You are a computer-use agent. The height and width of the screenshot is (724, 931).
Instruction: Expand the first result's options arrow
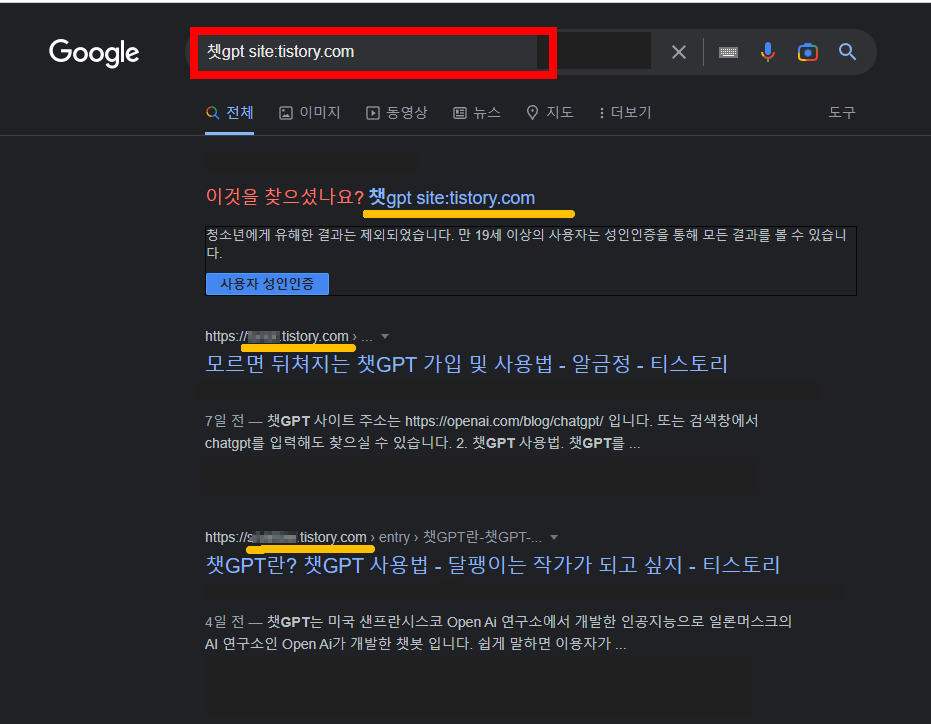pyautogui.click(x=385, y=336)
